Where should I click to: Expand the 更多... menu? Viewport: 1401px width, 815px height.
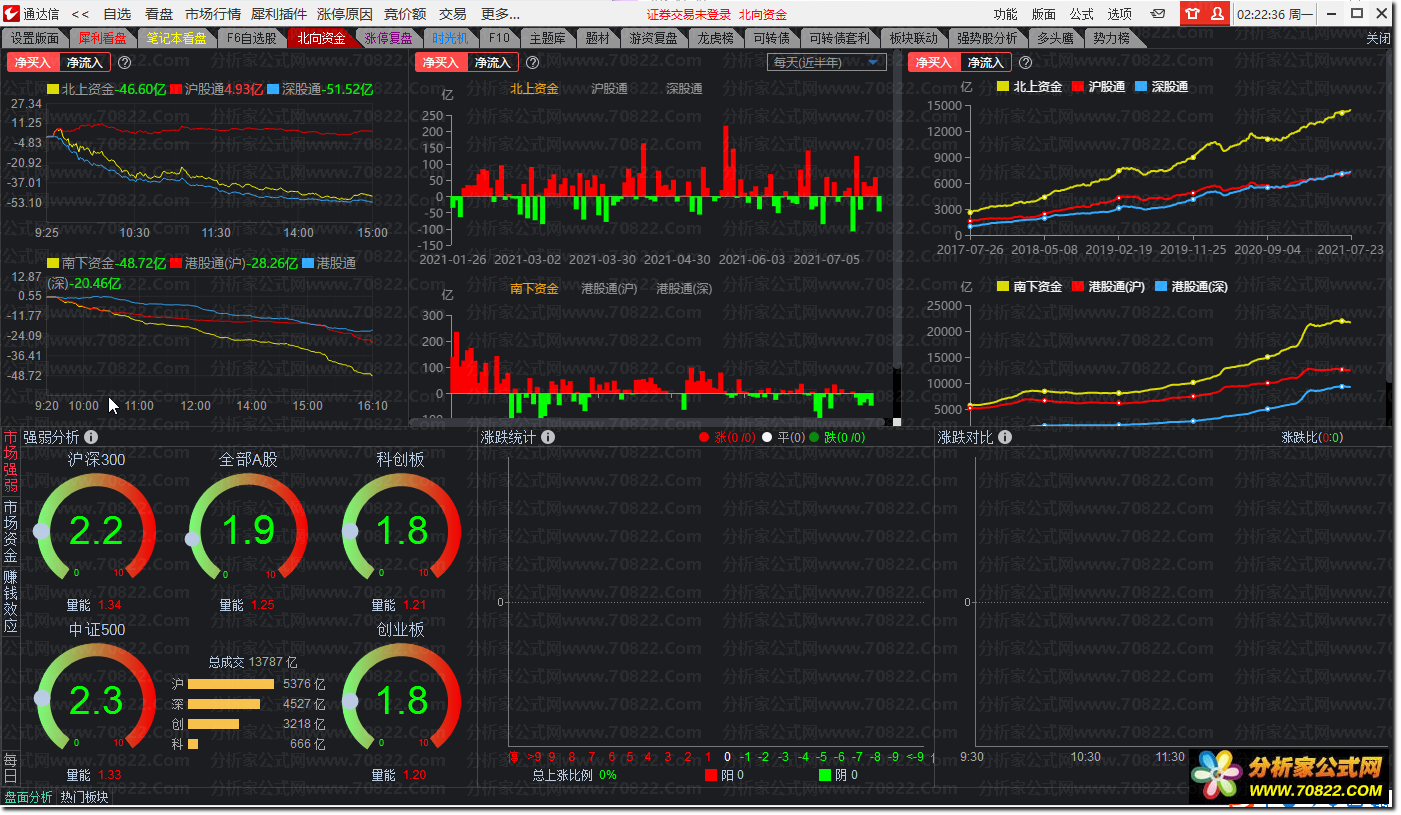[500, 14]
